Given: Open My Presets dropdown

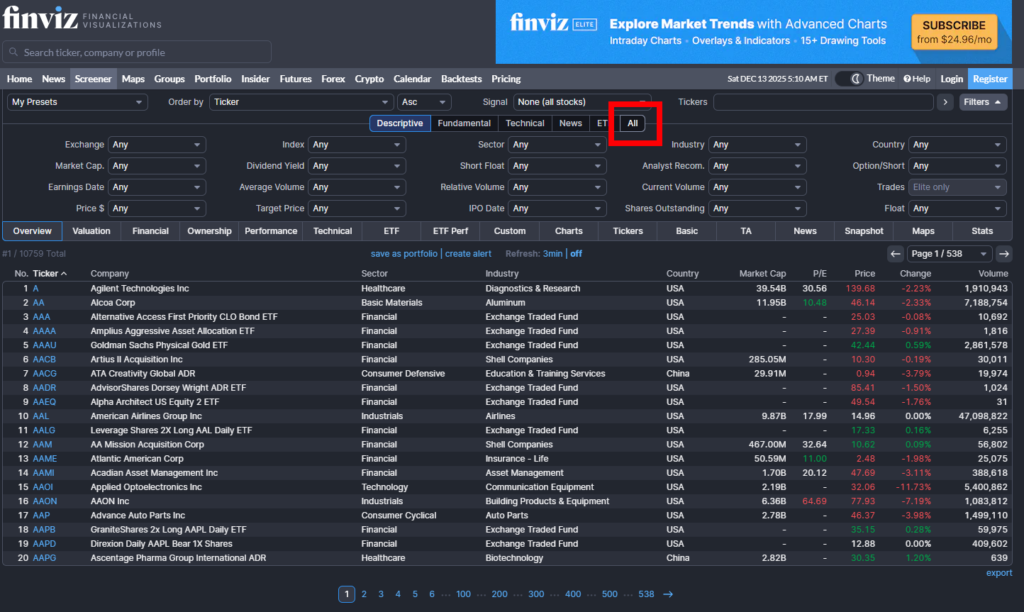Looking at the screenshot, I should tap(77, 102).
